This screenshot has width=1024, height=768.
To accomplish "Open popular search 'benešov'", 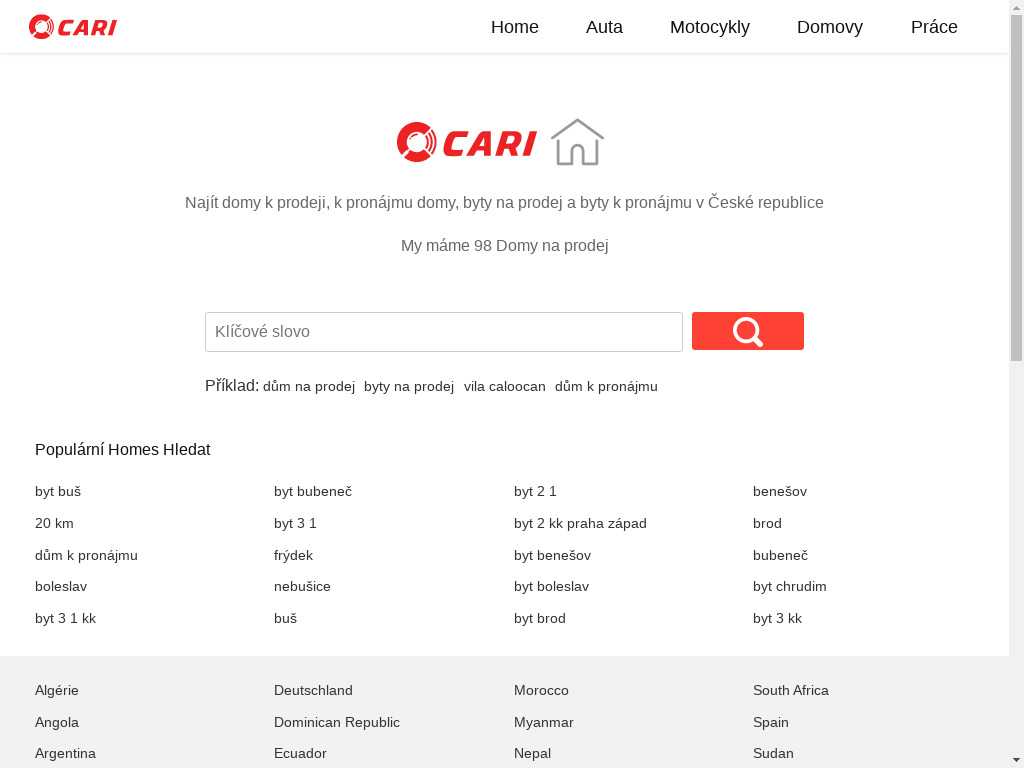I will [780, 491].
